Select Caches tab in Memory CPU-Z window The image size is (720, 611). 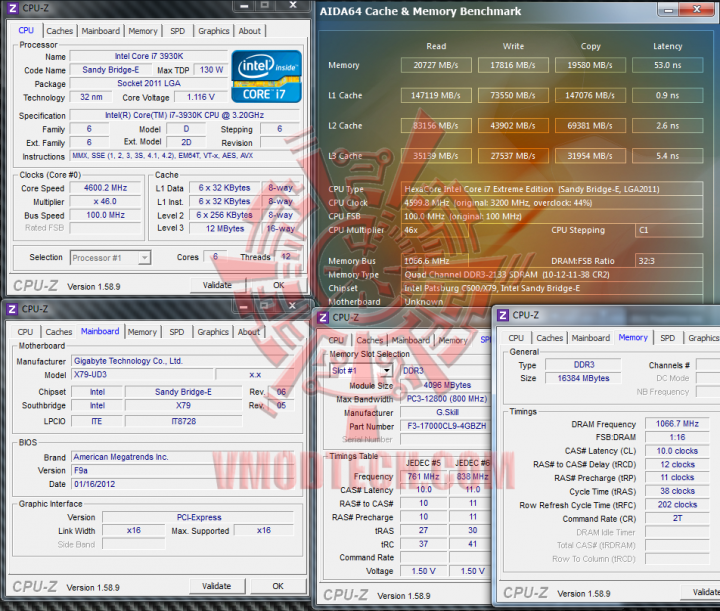point(550,338)
